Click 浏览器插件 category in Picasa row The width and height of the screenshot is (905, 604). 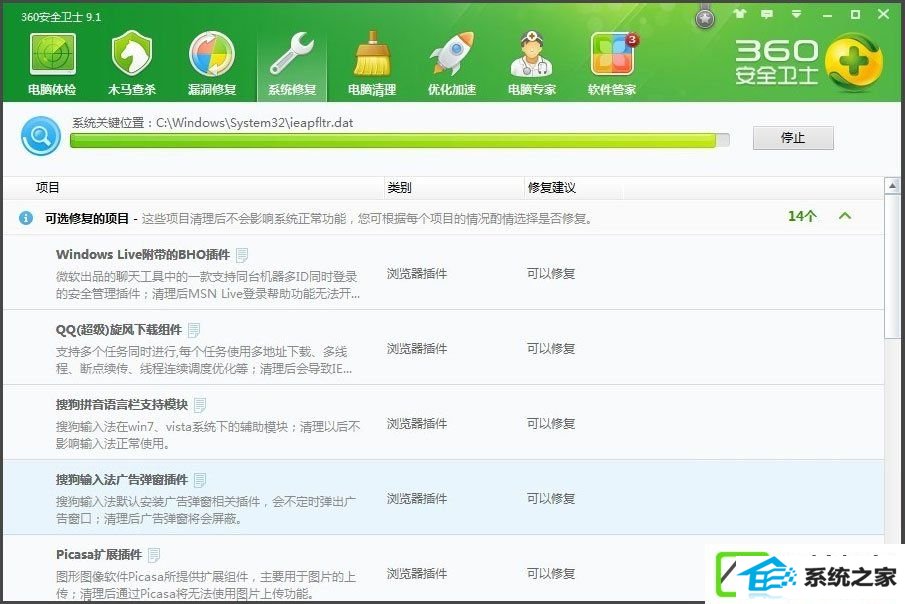point(417,574)
